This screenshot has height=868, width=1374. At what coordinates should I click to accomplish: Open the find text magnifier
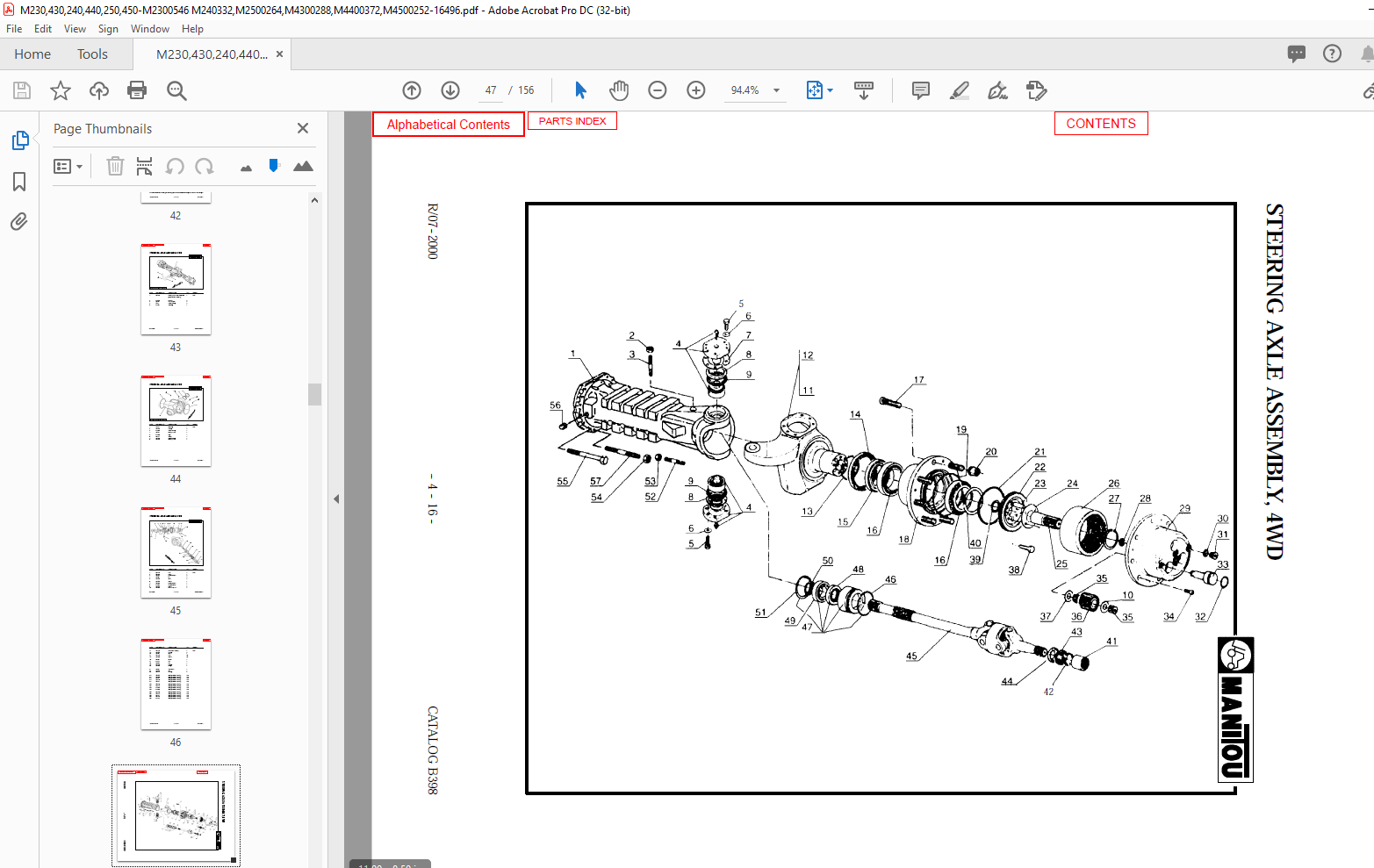176,90
